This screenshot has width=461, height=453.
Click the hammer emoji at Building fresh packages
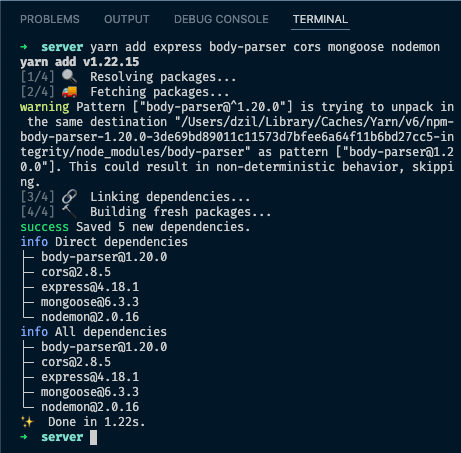coord(69,212)
